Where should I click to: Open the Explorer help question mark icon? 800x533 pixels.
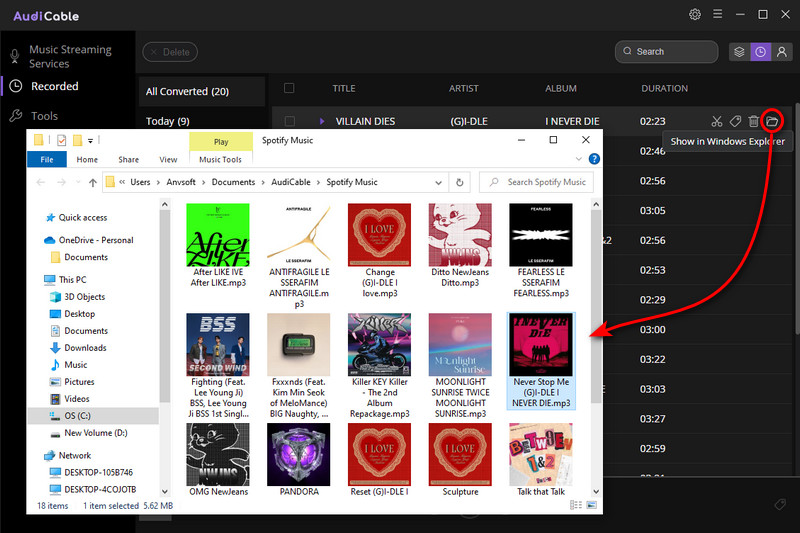[x=594, y=159]
